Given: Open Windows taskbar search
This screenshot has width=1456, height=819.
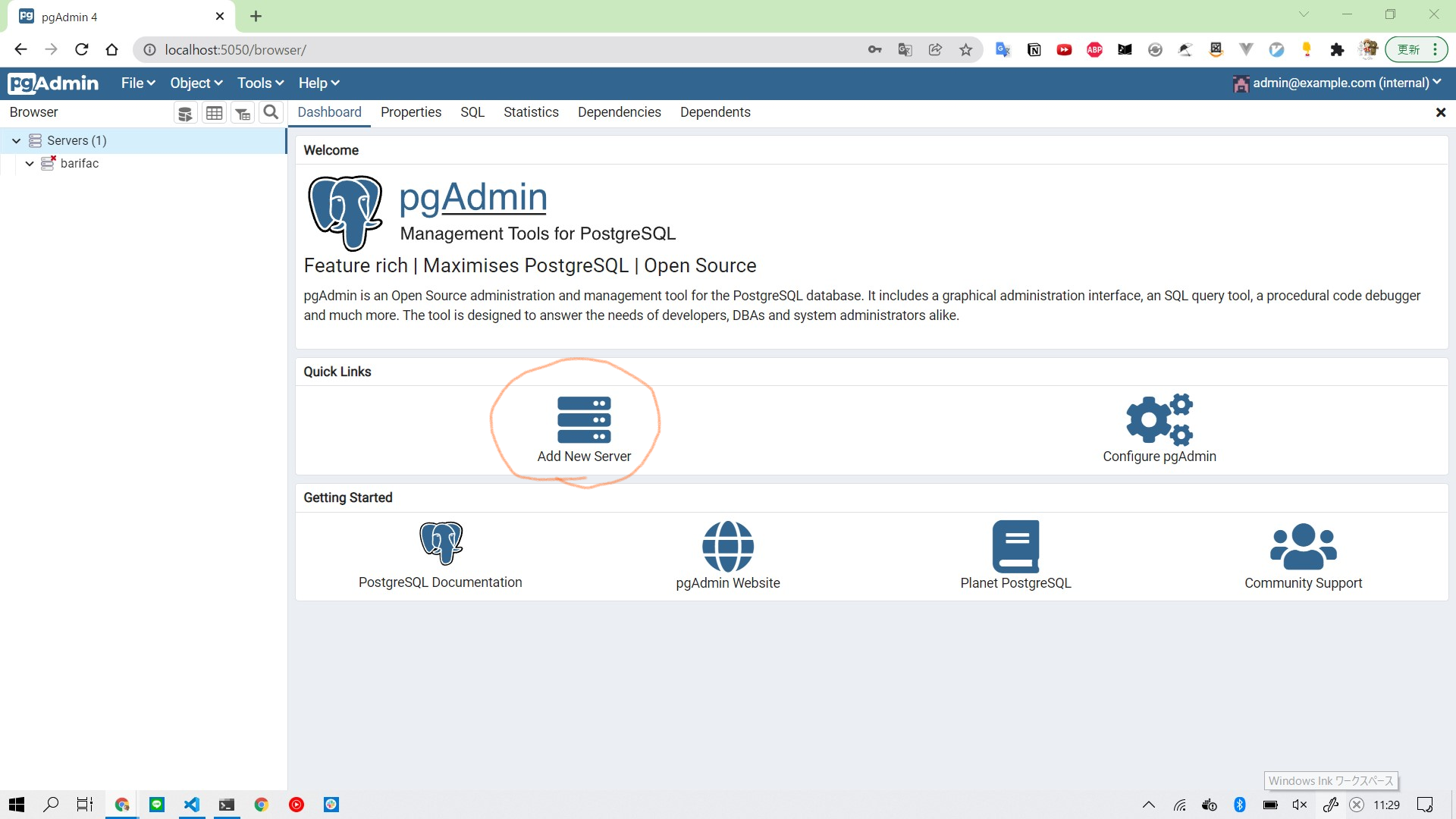Looking at the screenshot, I should pos(51,805).
